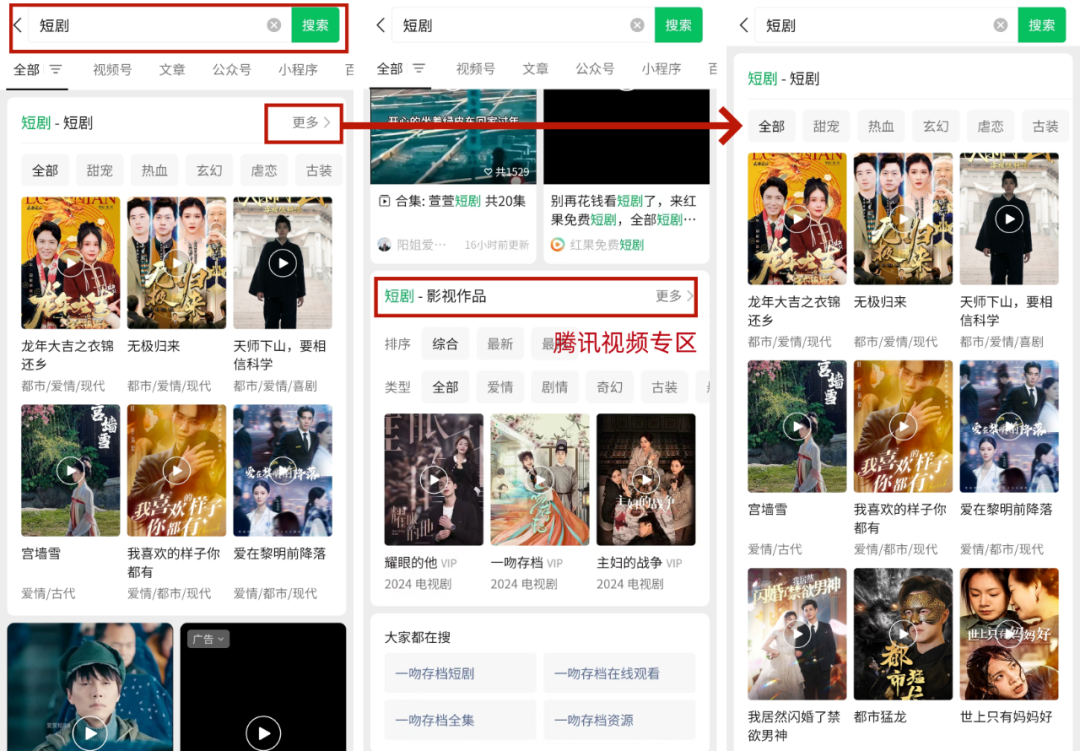
Task: Select 玄幻 genre chip in right panel
Action: (936, 127)
